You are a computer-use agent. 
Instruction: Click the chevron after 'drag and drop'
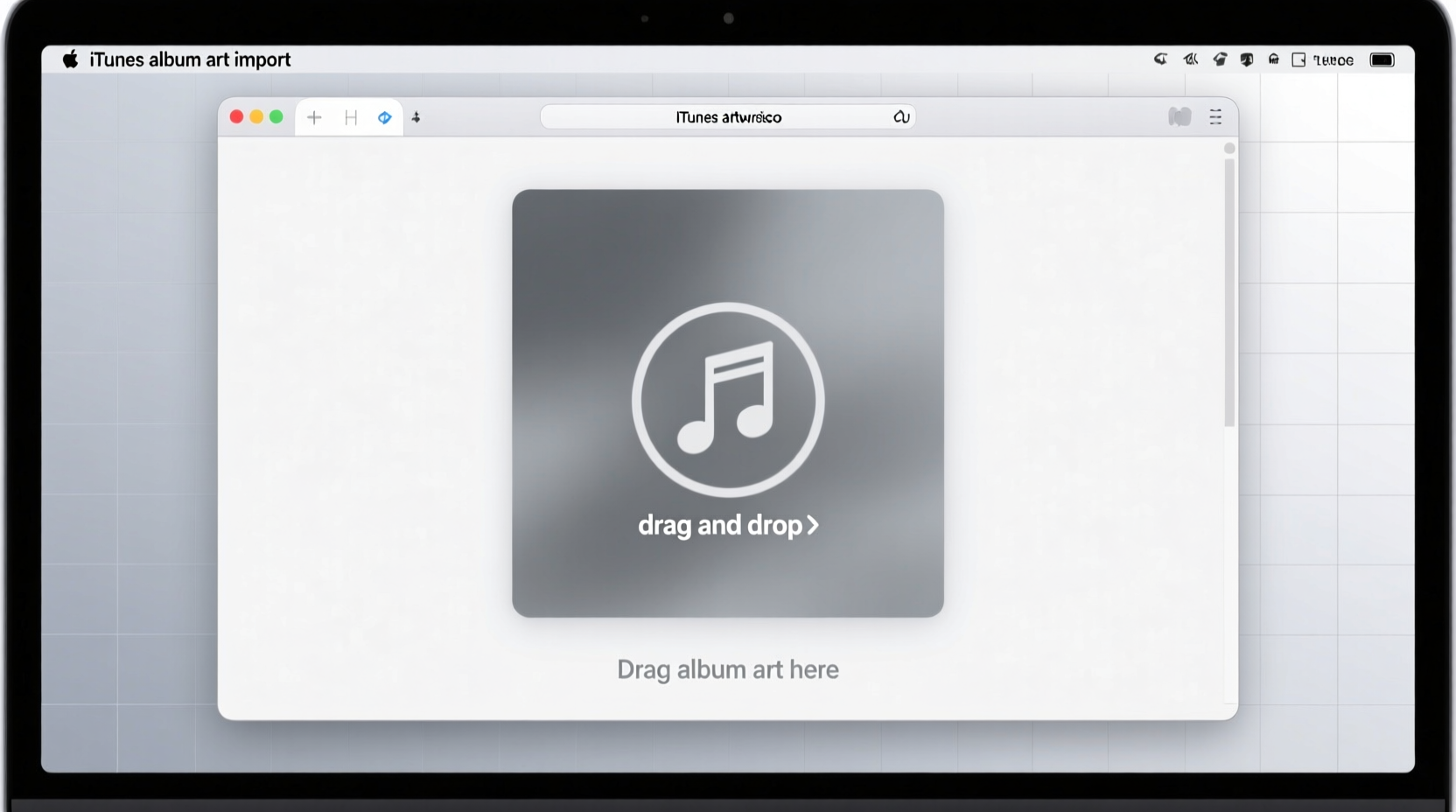point(813,525)
